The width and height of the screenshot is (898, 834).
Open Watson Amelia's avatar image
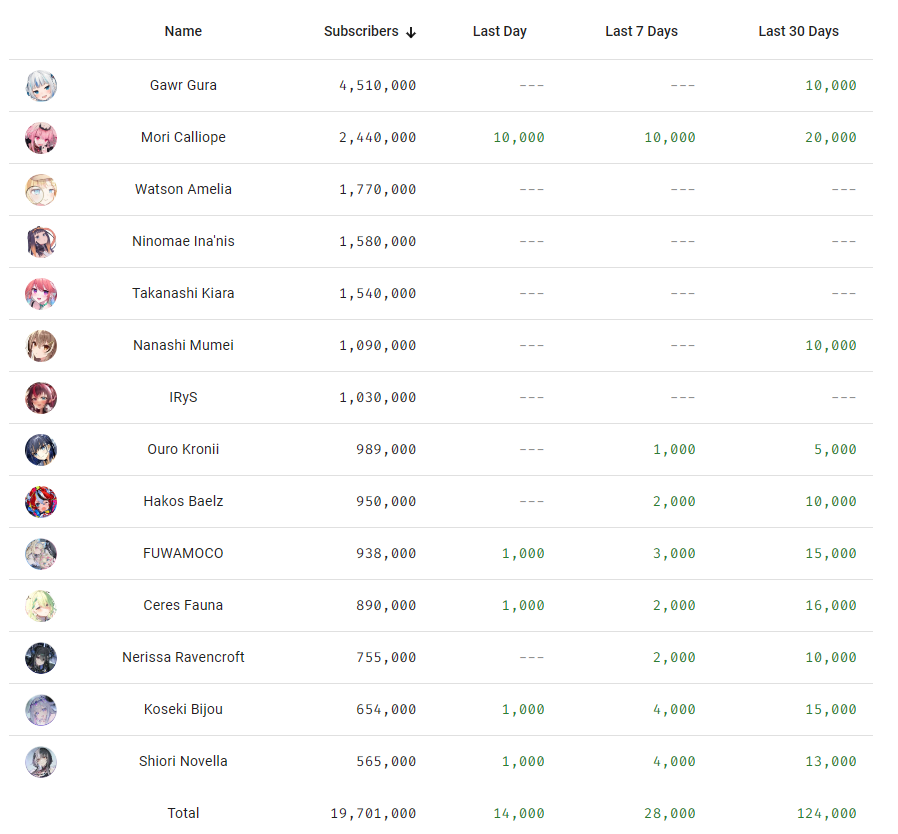41,190
